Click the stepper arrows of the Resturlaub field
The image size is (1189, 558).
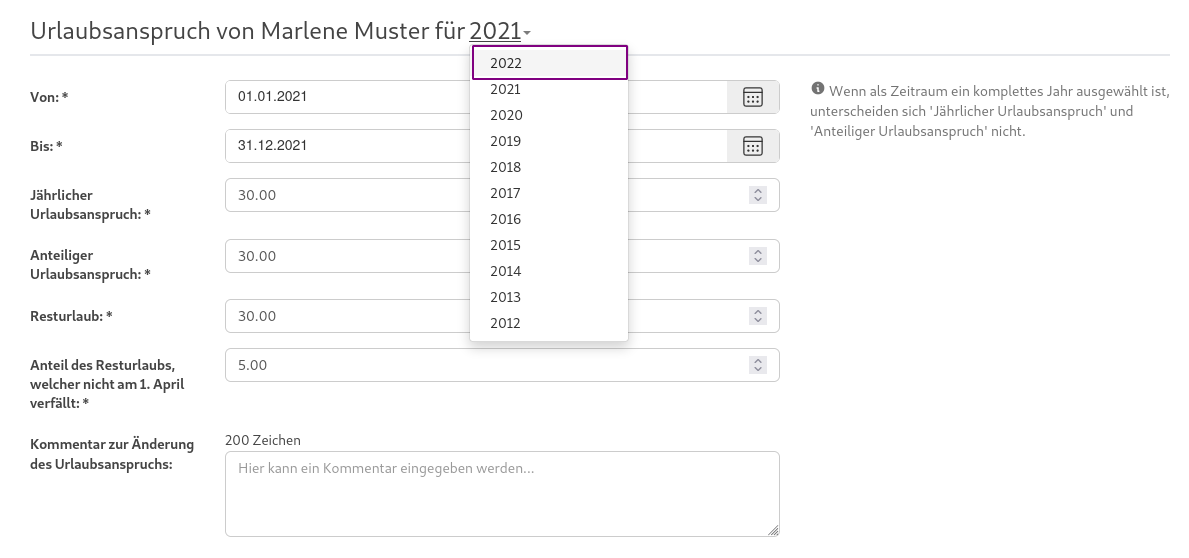click(x=758, y=316)
